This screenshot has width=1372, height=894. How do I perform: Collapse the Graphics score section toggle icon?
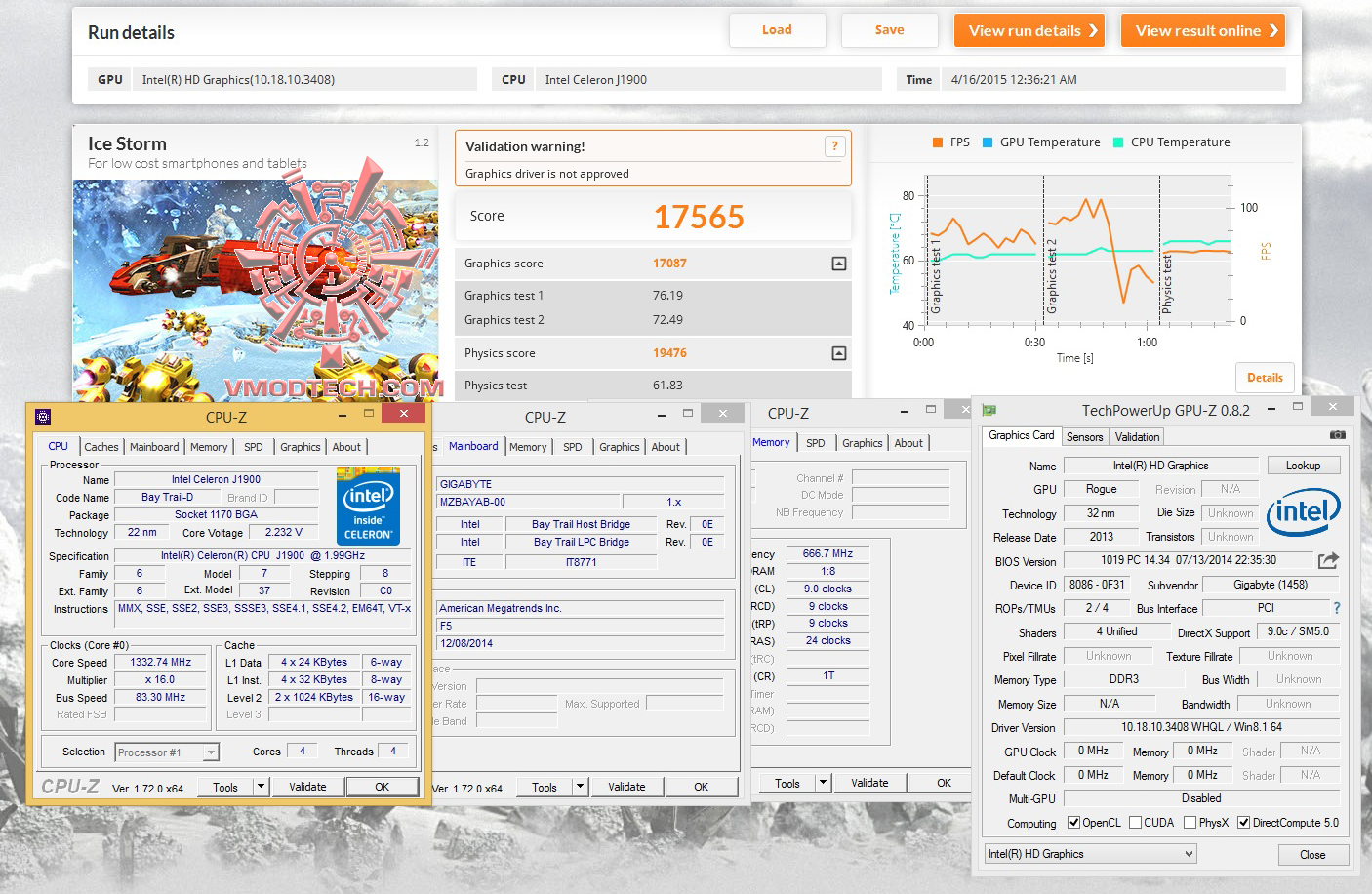839,264
